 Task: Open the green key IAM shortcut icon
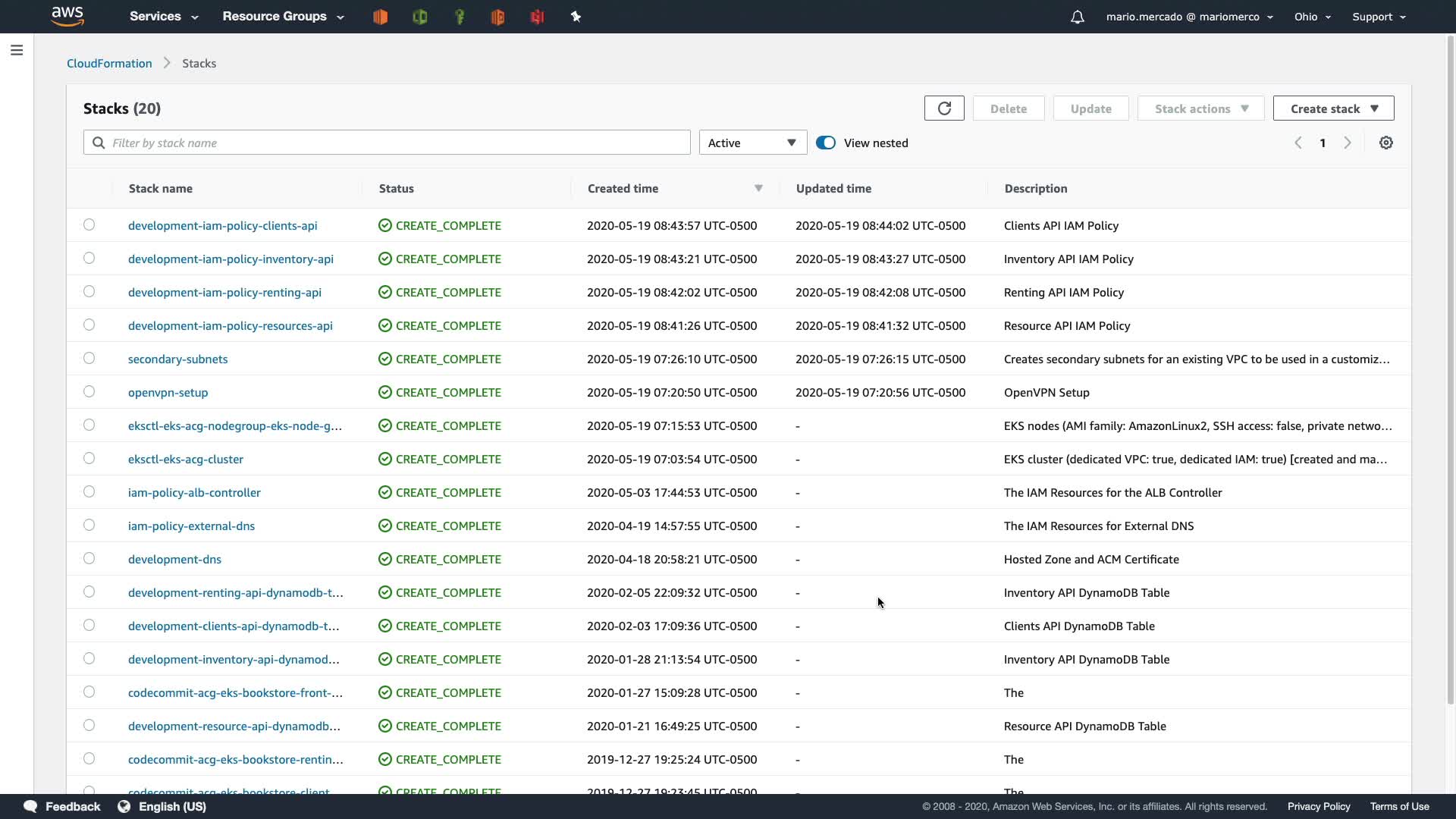(x=459, y=17)
